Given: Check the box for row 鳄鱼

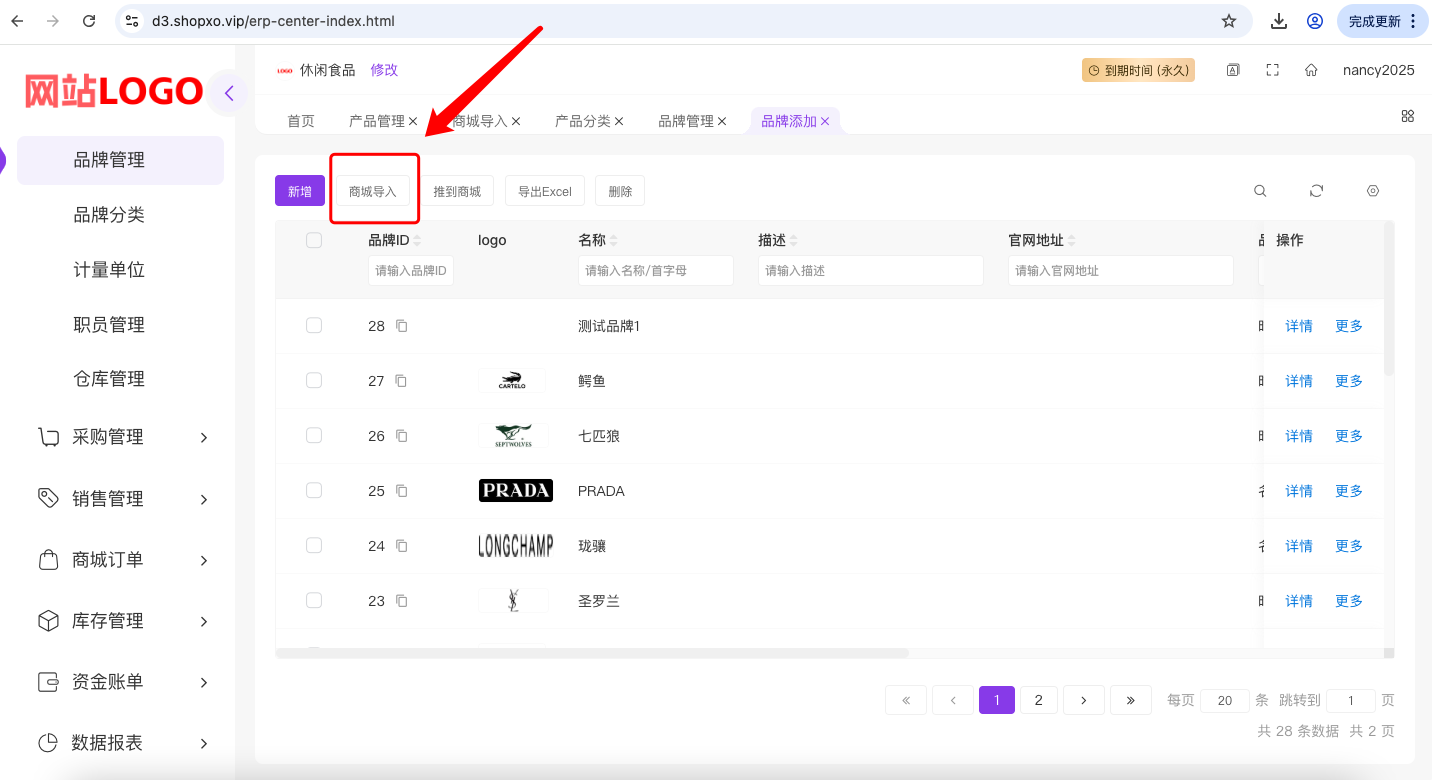Looking at the screenshot, I should (314, 380).
